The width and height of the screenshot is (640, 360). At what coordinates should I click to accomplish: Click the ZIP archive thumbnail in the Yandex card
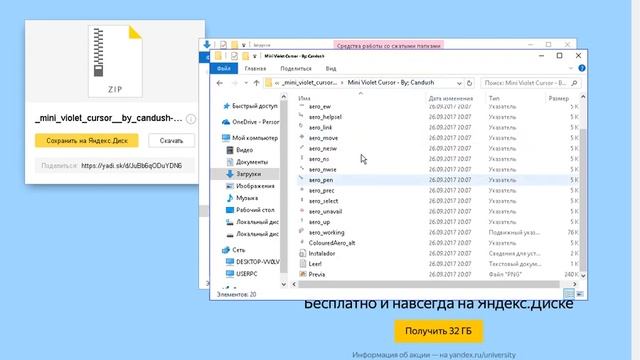pyautogui.click(x=115, y=61)
